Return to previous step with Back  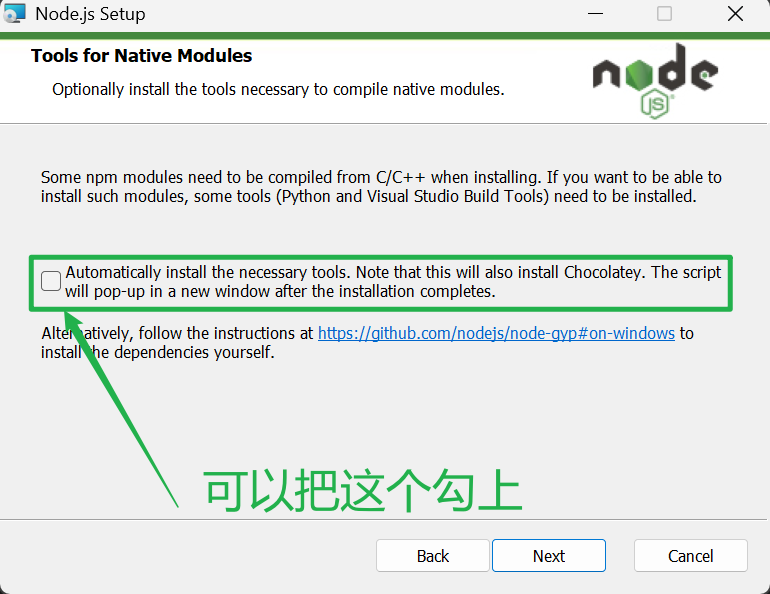pos(433,556)
